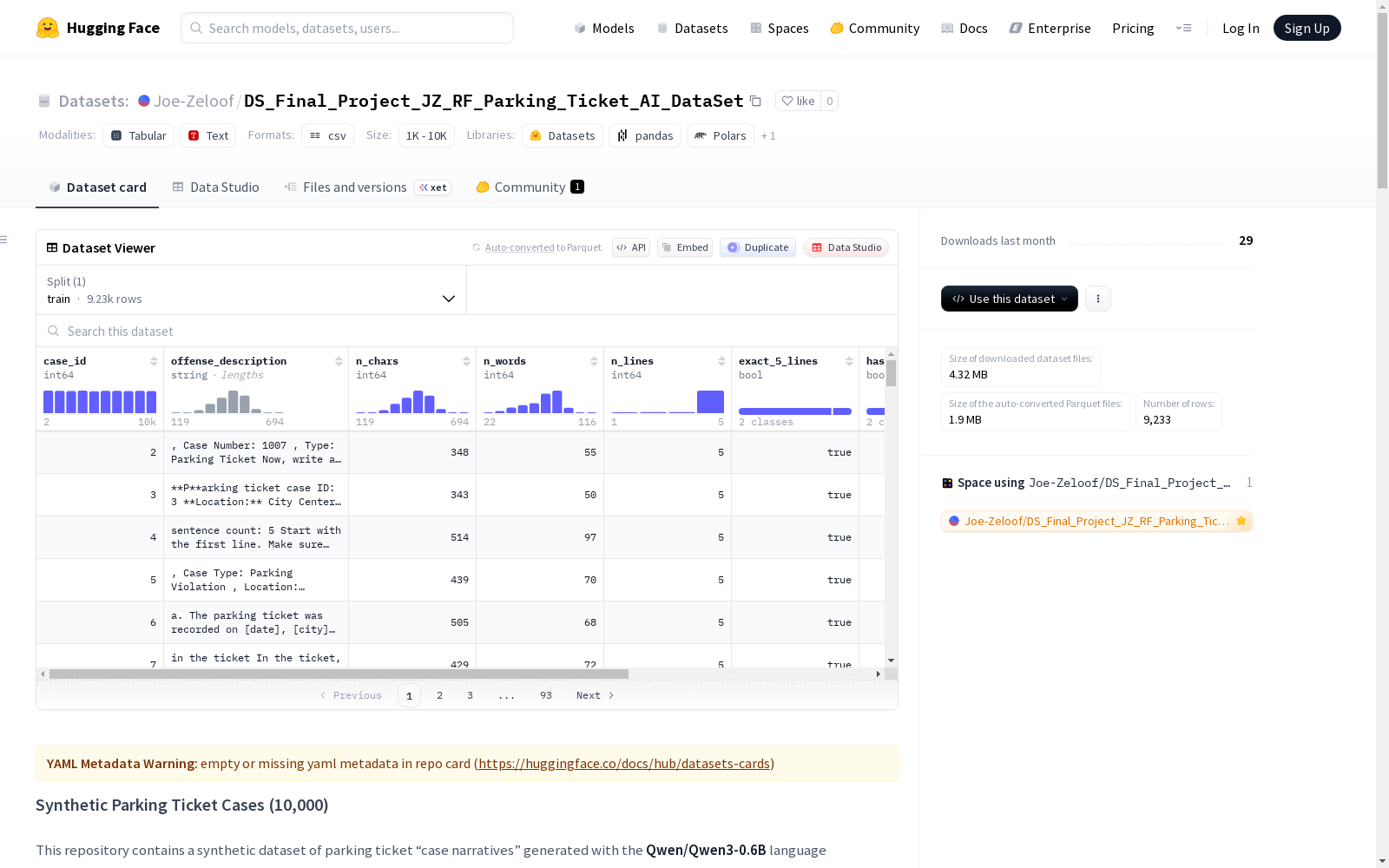This screenshot has height=868, width=1389.
Task: Open the Tabular modality tag
Action: [139, 135]
